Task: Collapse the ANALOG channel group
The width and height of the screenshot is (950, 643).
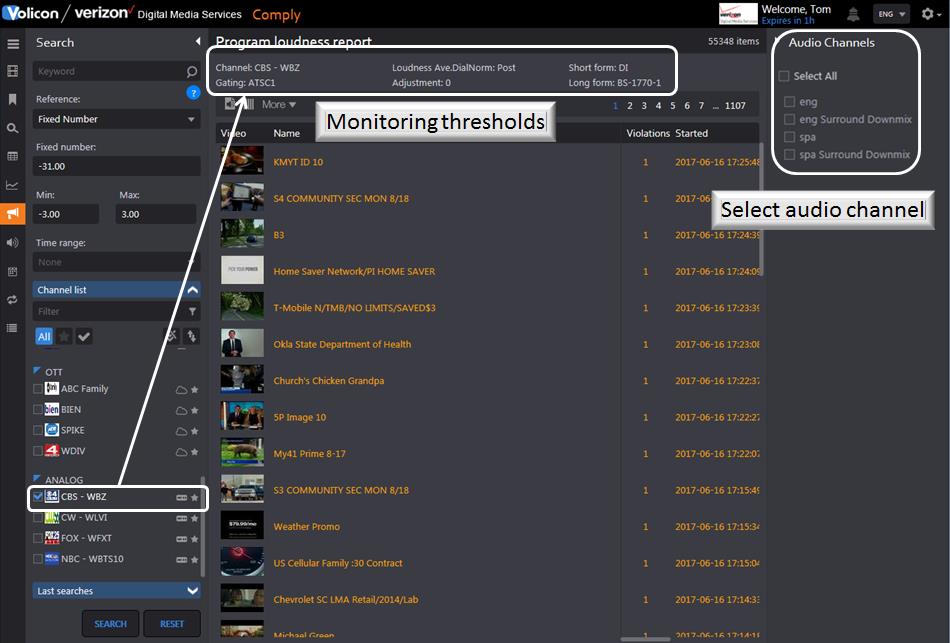Action: pos(37,478)
